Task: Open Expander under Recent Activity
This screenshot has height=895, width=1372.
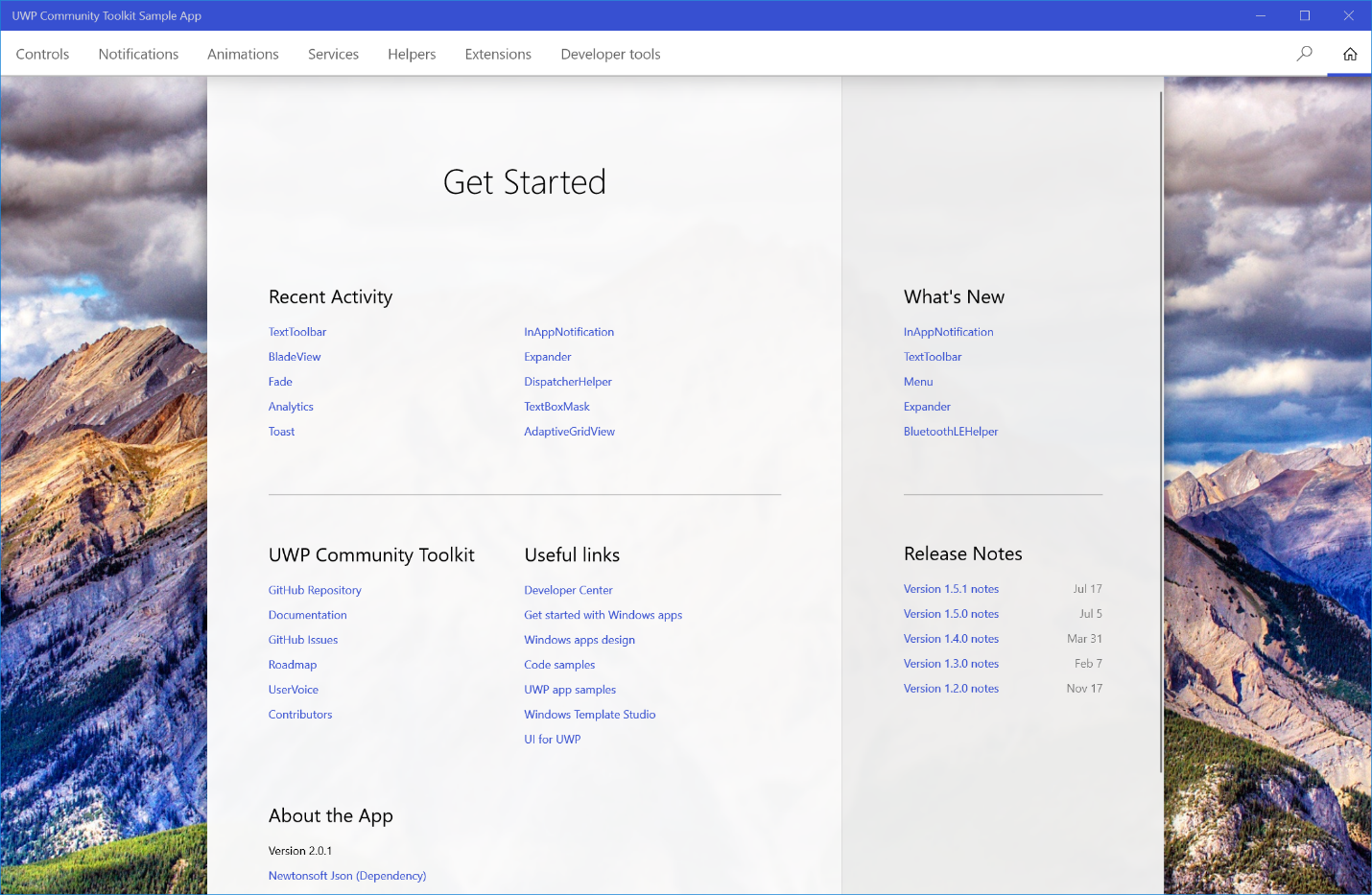Action: coord(548,357)
